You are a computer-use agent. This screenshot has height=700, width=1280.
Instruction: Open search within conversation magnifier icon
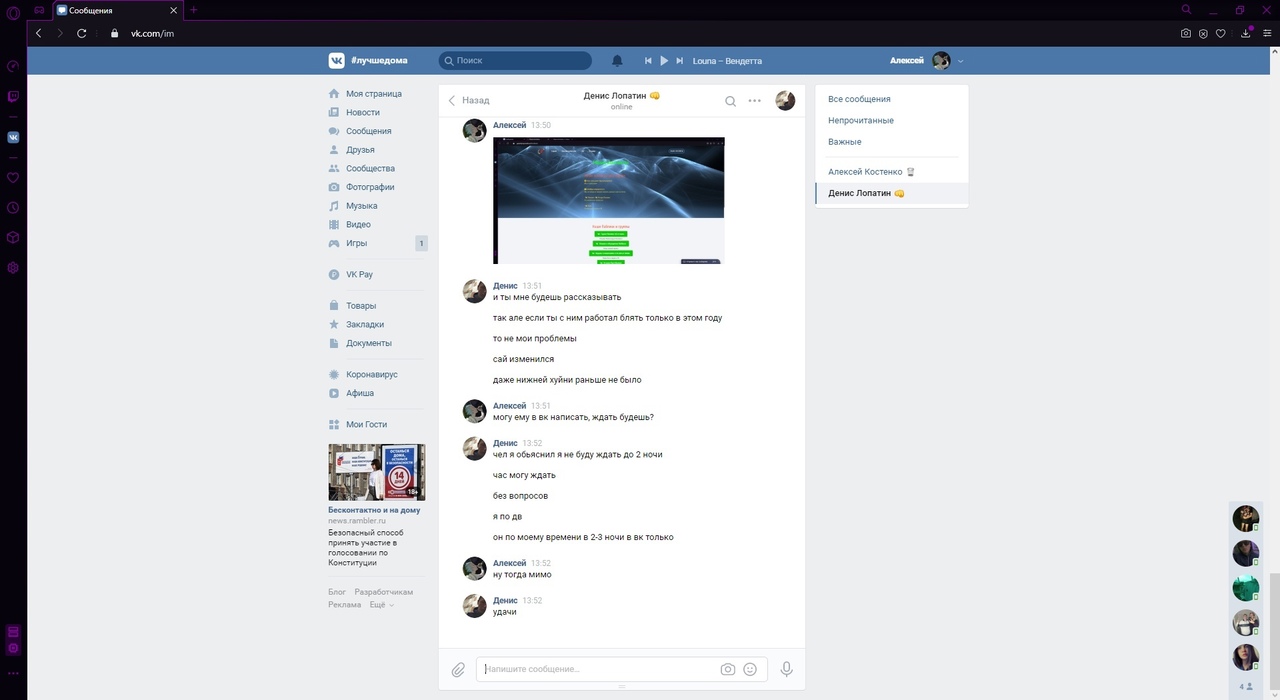point(731,101)
